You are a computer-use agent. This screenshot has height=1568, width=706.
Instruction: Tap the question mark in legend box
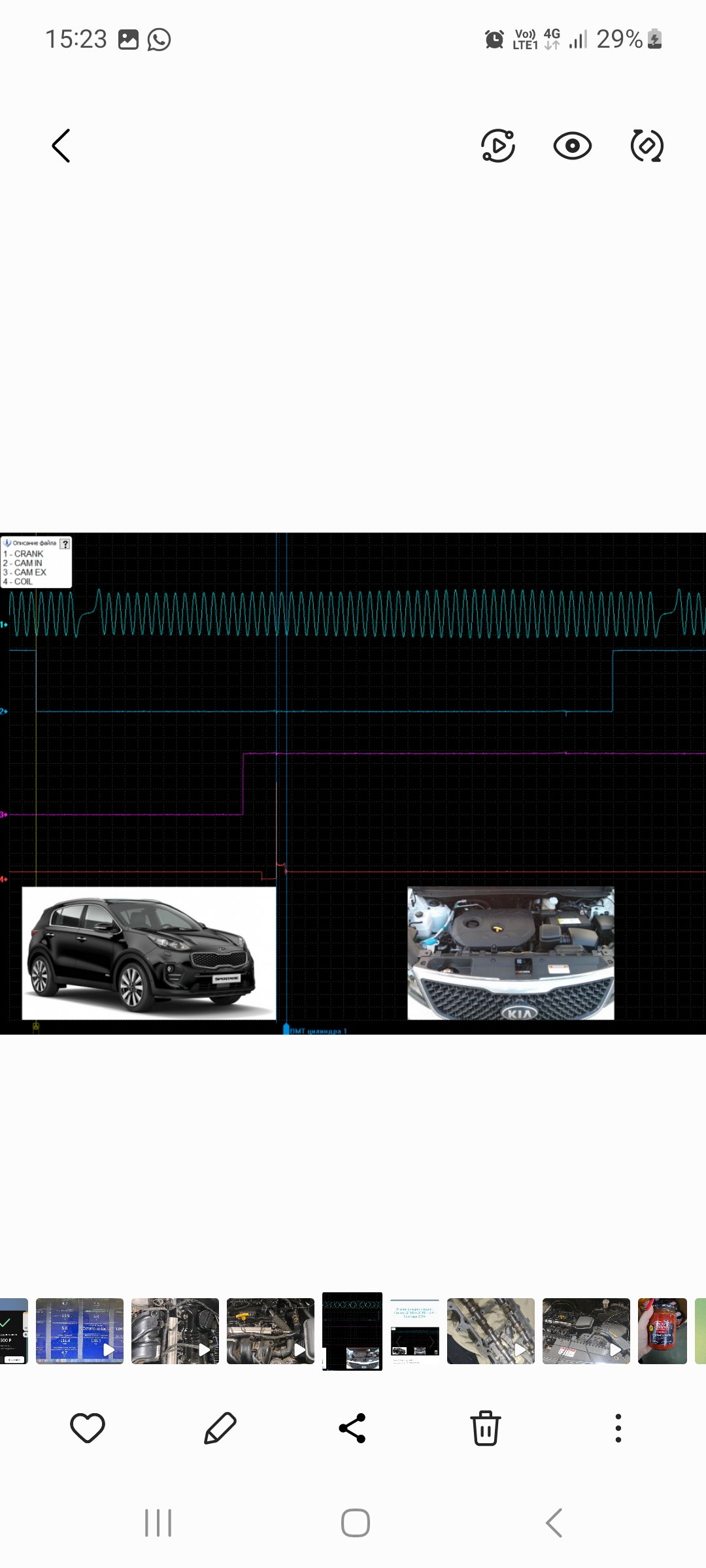(x=65, y=544)
